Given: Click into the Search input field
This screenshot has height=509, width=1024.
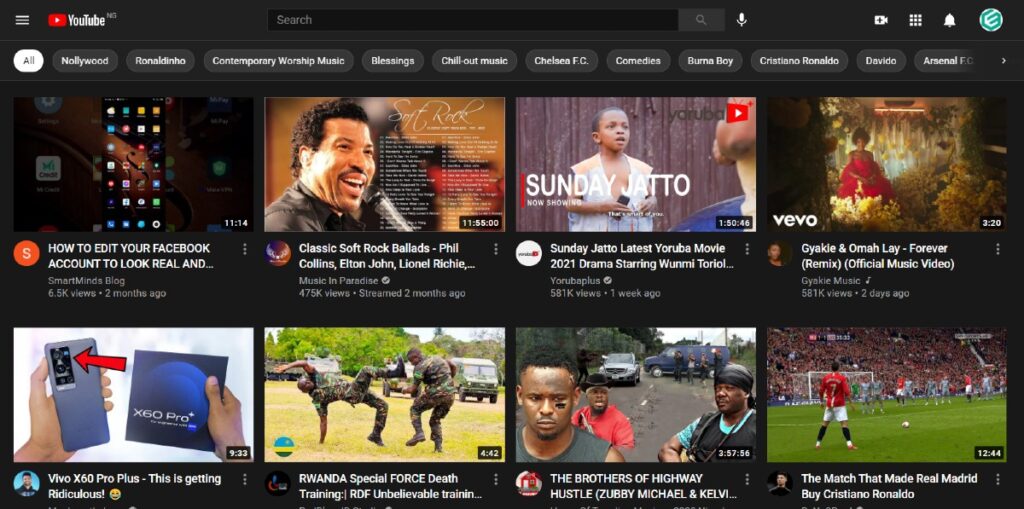Looking at the screenshot, I should (473, 20).
